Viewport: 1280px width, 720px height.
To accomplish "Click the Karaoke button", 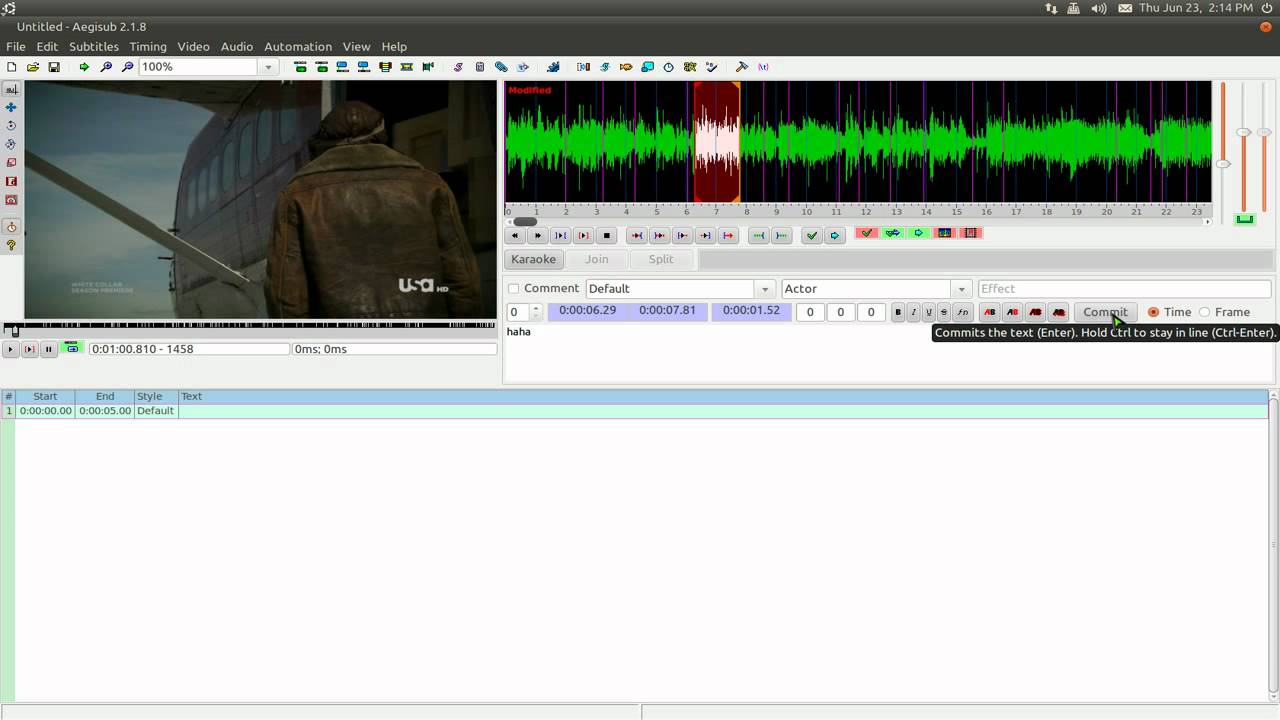I will [533, 259].
